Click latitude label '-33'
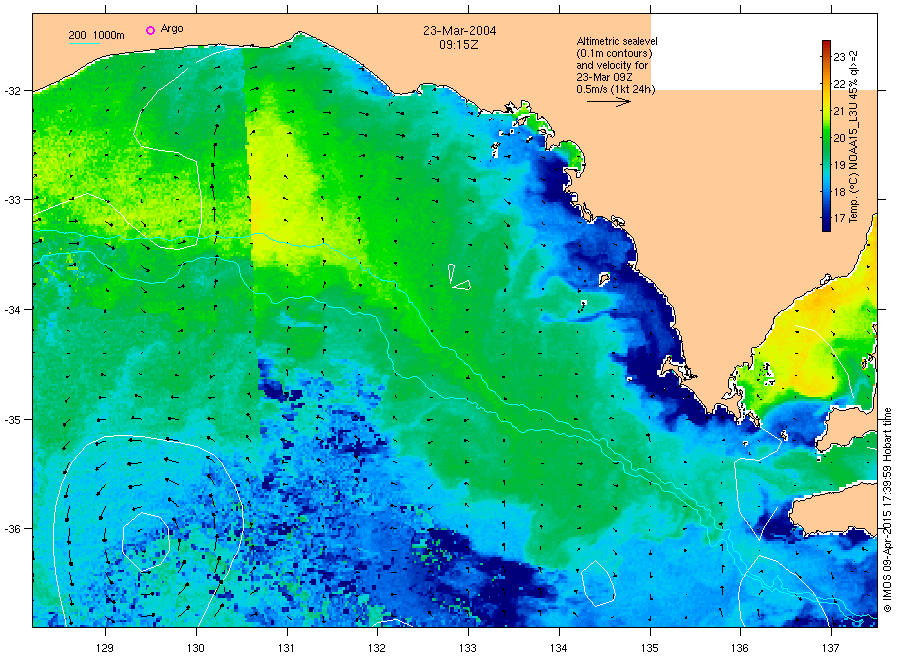The image size is (900, 660). pyautogui.click(x=12, y=200)
